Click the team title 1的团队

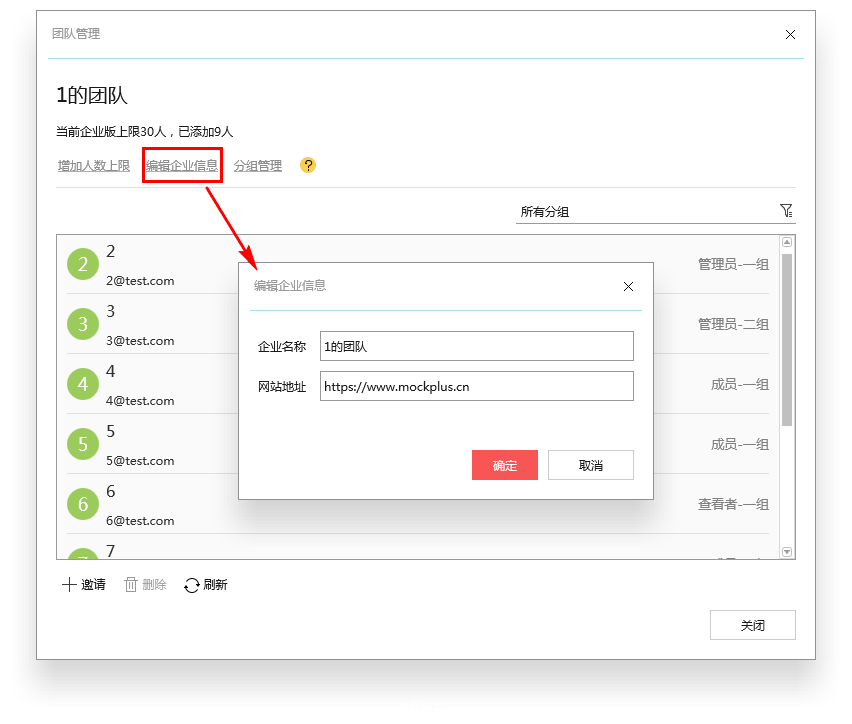(x=92, y=95)
